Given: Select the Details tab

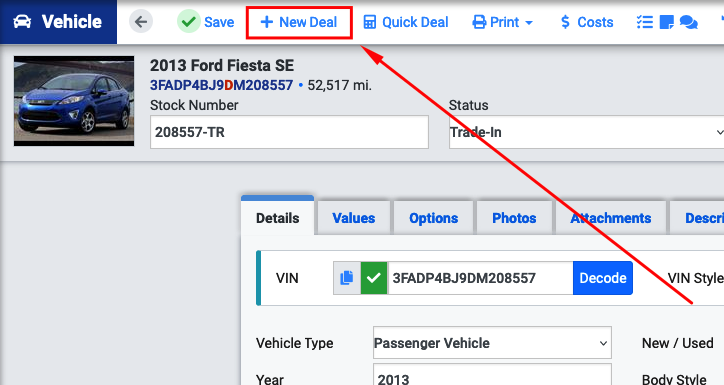Looking at the screenshot, I should pyautogui.click(x=278, y=218).
